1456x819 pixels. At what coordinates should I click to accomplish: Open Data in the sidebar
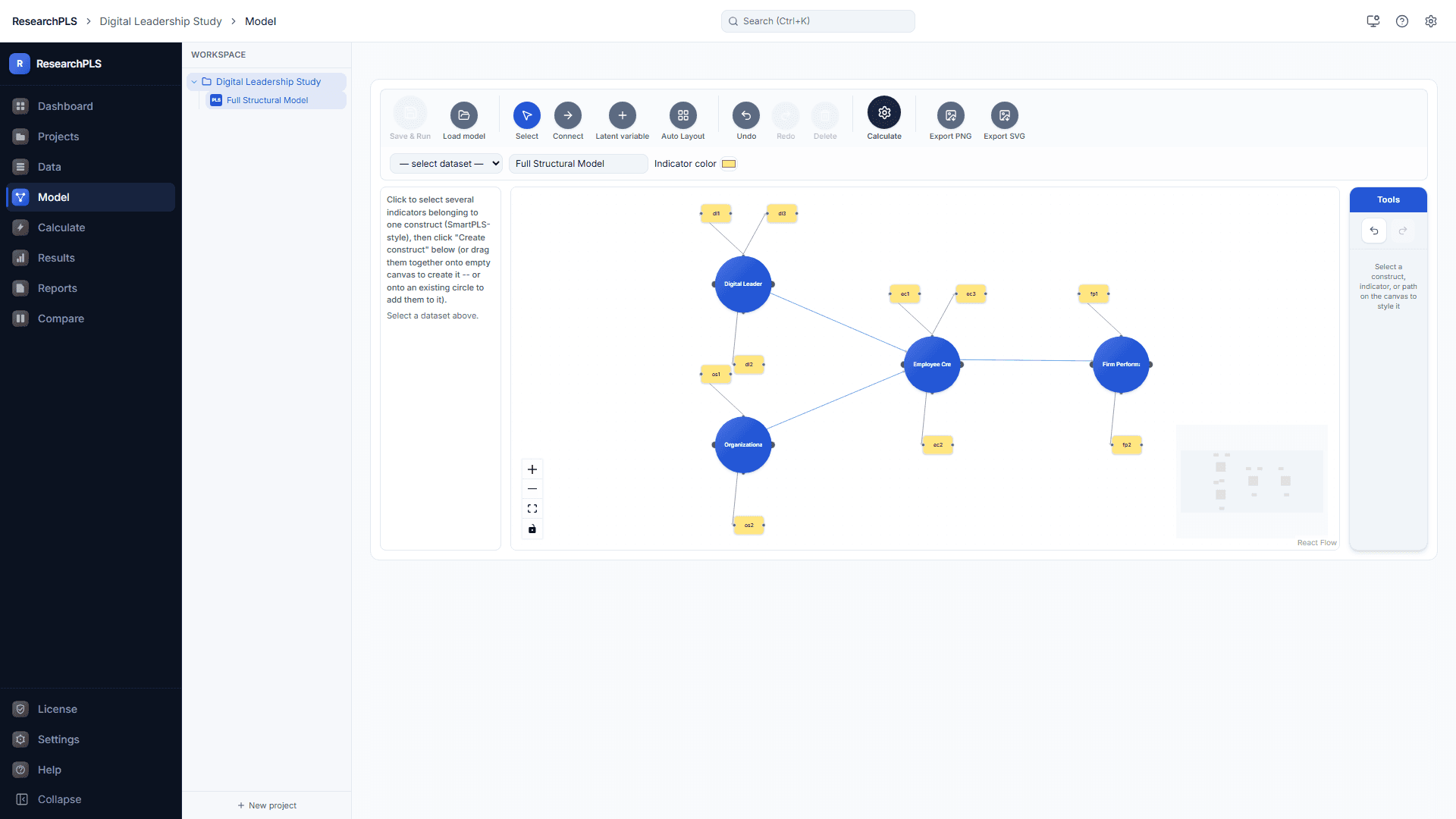90,167
